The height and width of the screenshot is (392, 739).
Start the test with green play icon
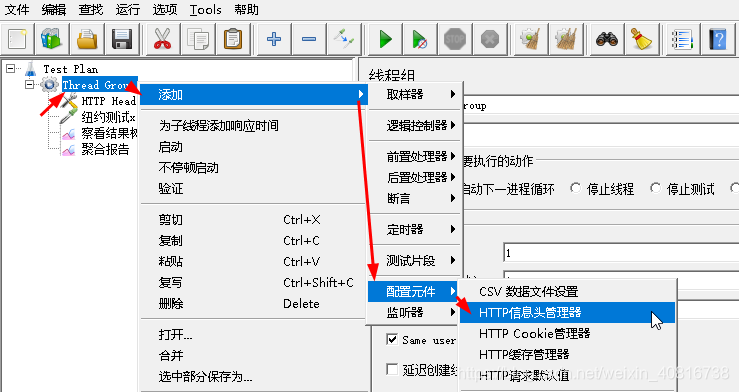[386, 39]
